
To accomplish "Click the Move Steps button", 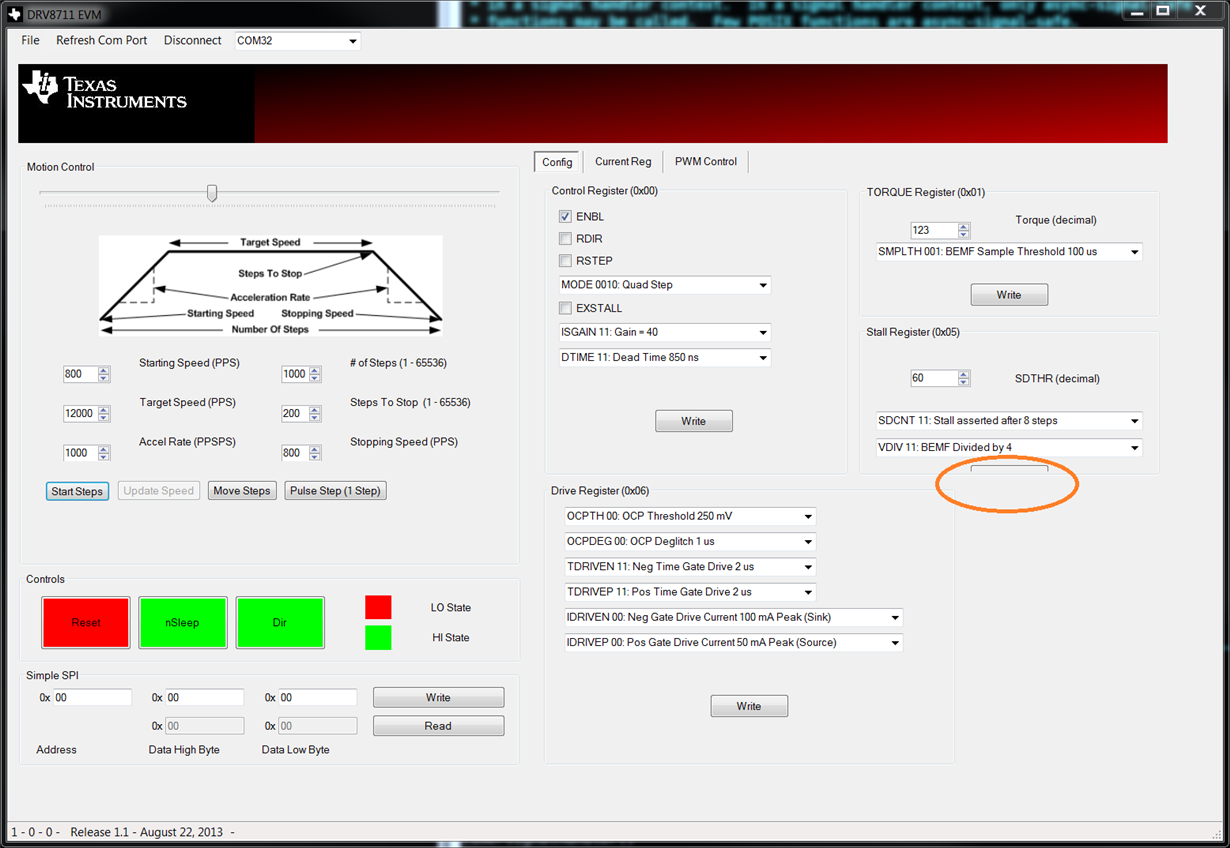I will click(242, 491).
